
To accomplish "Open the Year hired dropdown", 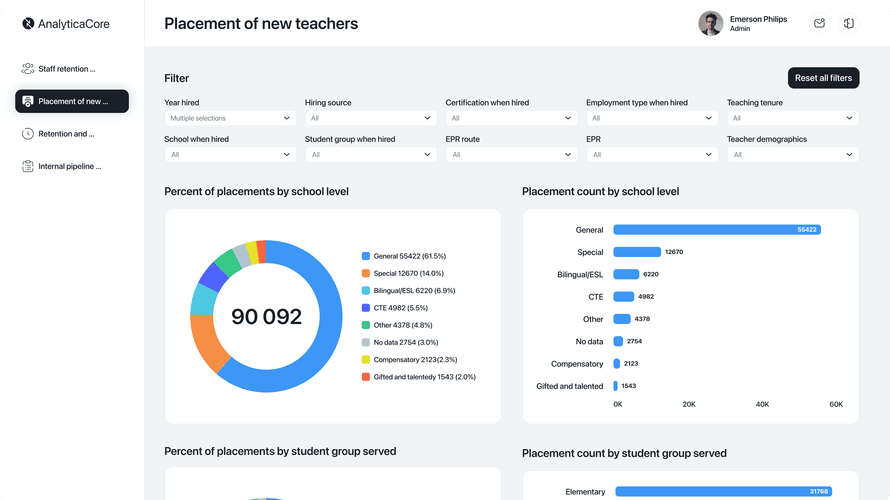I will pyautogui.click(x=230, y=118).
